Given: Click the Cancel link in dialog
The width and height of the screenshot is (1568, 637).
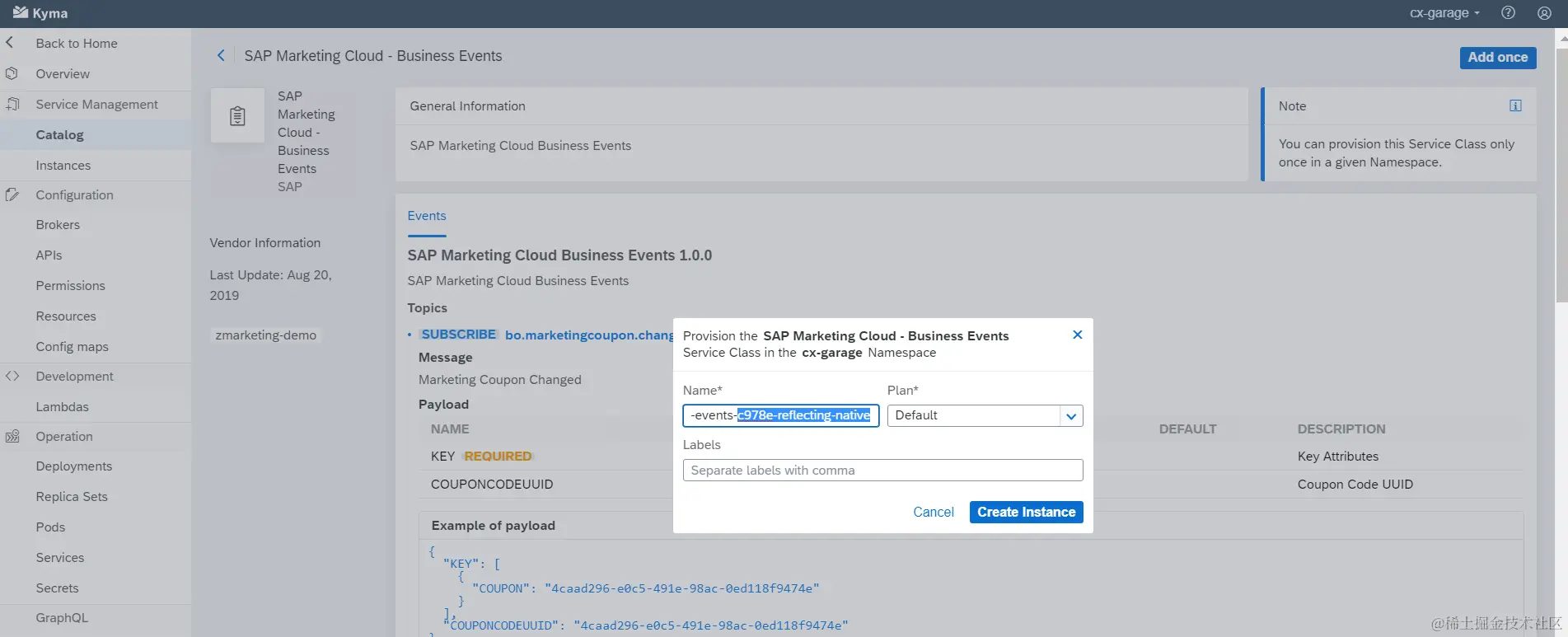Looking at the screenshot, I should pos(933,512).
